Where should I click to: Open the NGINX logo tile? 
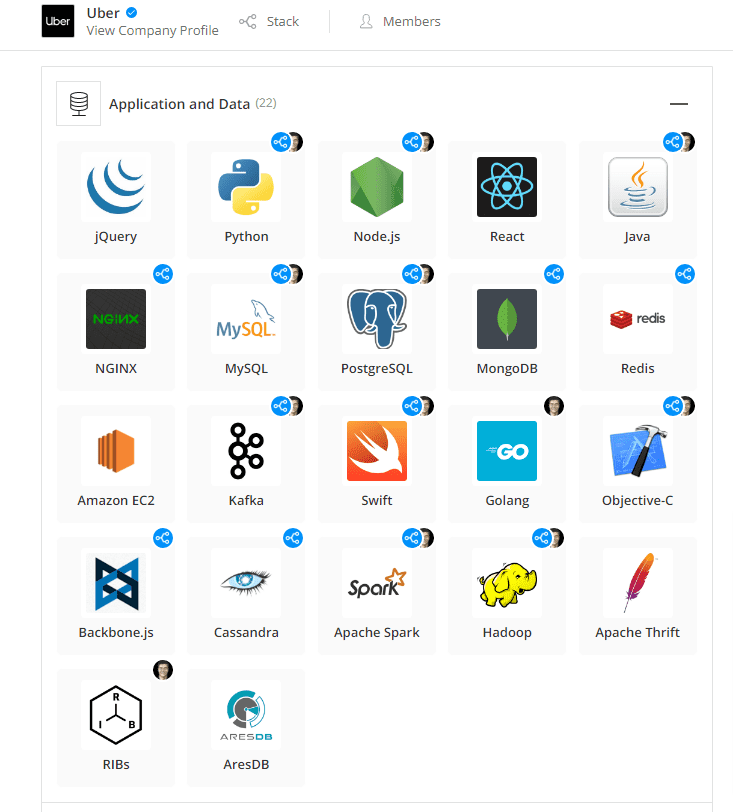click(x=116, y=319)
